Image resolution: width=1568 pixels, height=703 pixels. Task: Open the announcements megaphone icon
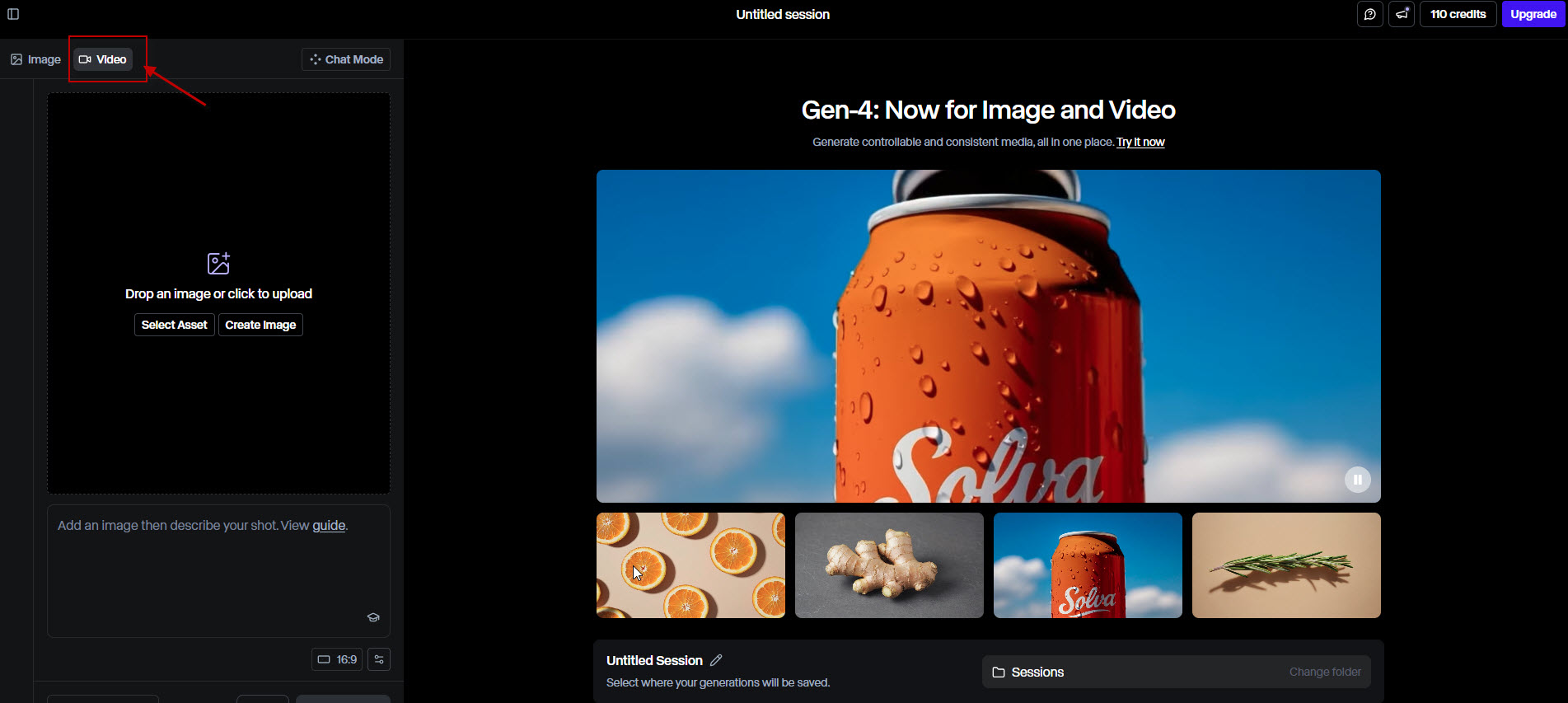tap(1401, 14)
